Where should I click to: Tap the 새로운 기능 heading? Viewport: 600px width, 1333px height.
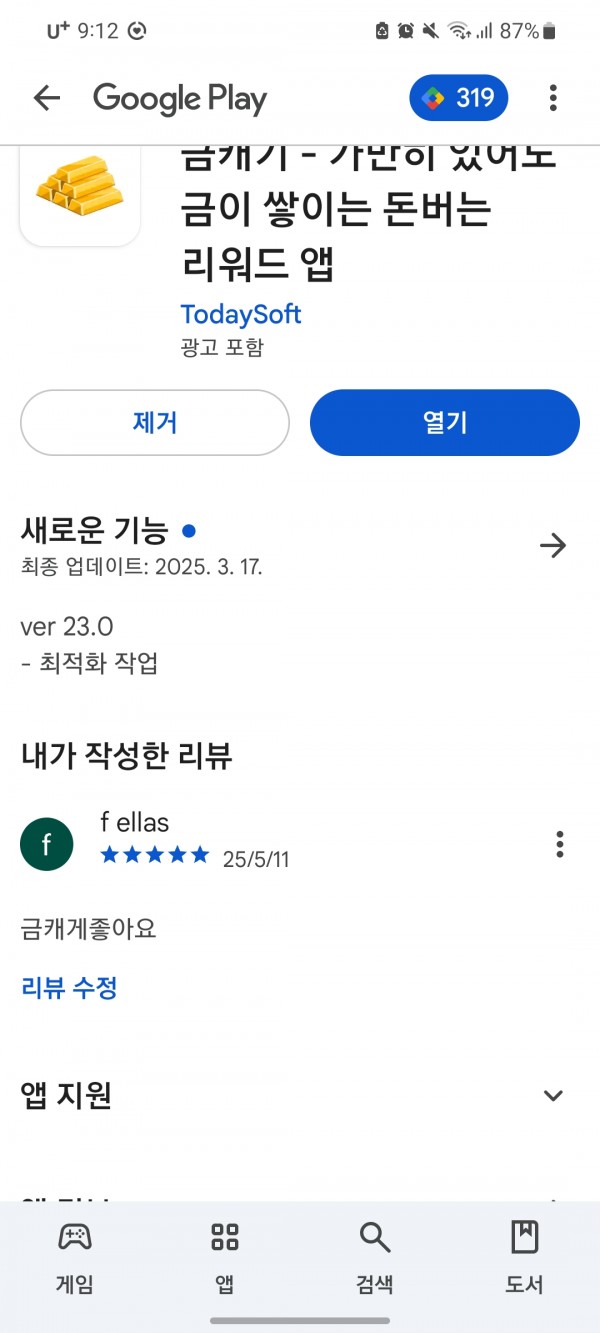[x=95, y=531]
